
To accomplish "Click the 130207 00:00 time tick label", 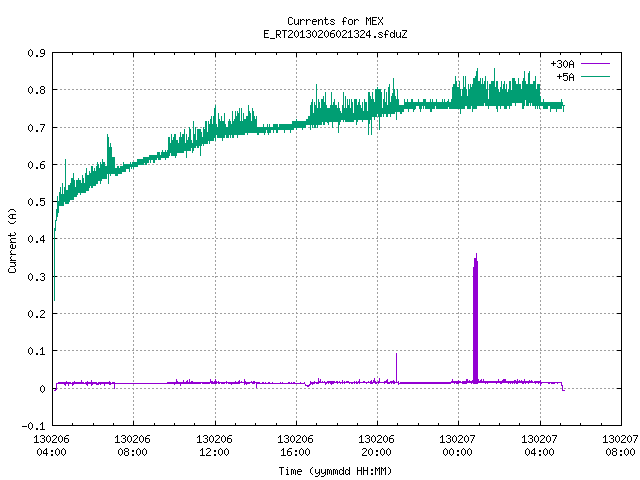I will click(x=457, y=446).
